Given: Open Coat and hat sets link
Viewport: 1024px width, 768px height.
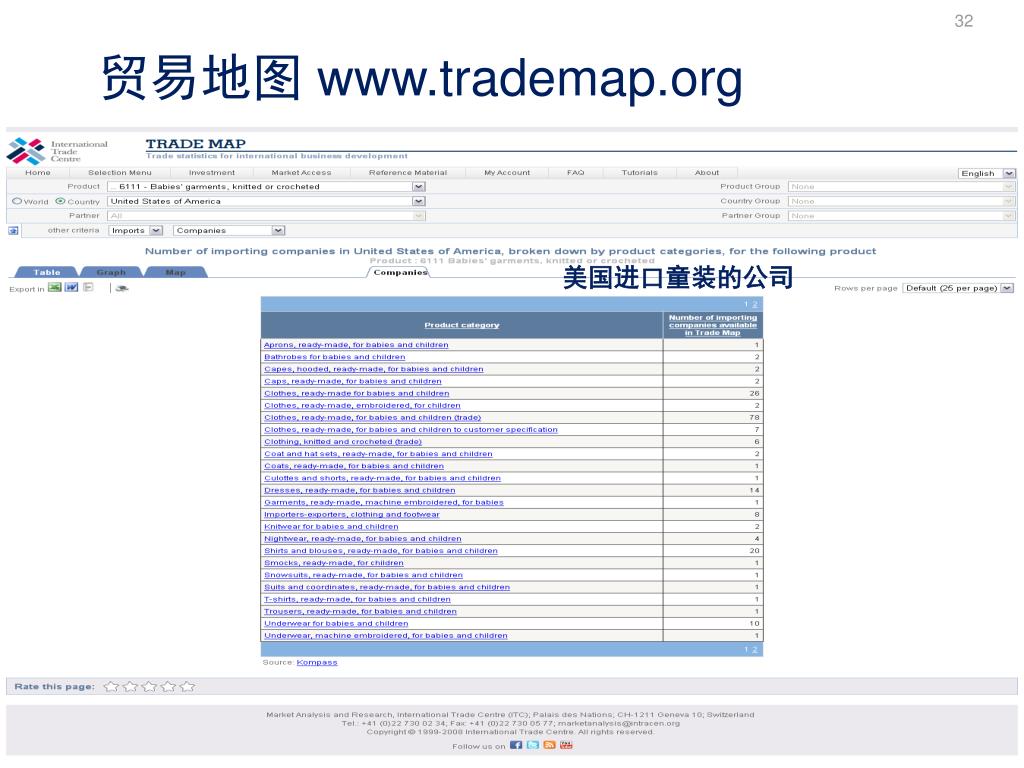Looking at the screenshot, I should pyautogui.click(x=378, y=454).
